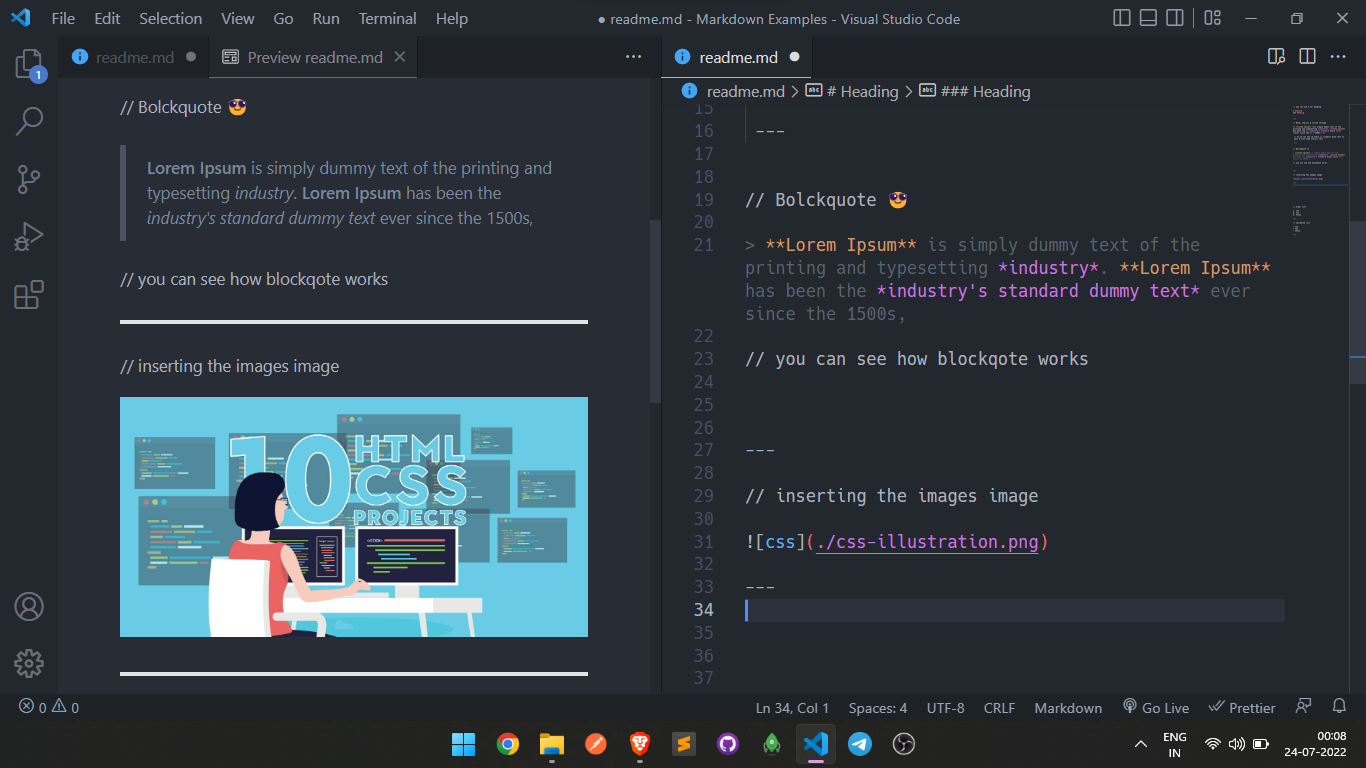The image size is (1366, 768).
Task: Toggle primary side bar layout button
Action: [1122, 18]
